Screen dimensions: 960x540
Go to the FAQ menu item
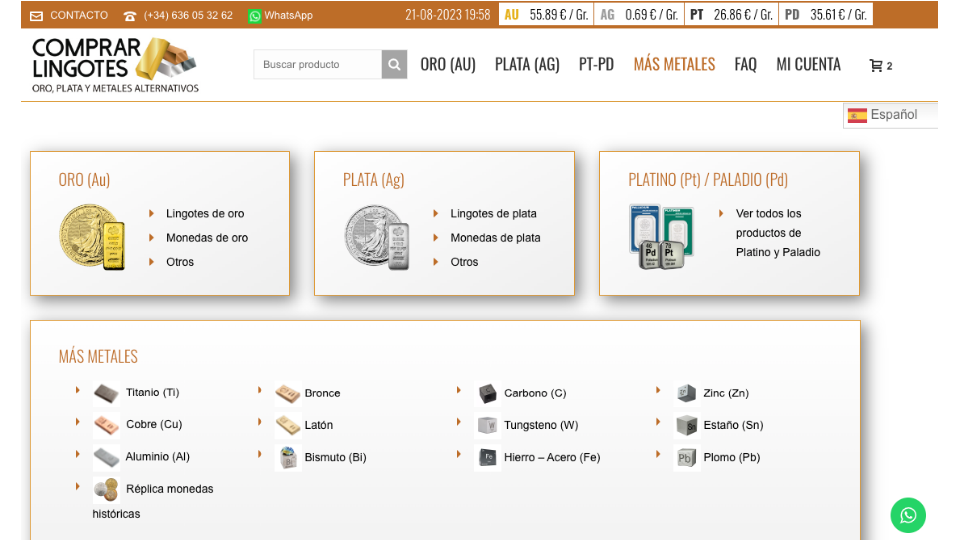point(745,65)
